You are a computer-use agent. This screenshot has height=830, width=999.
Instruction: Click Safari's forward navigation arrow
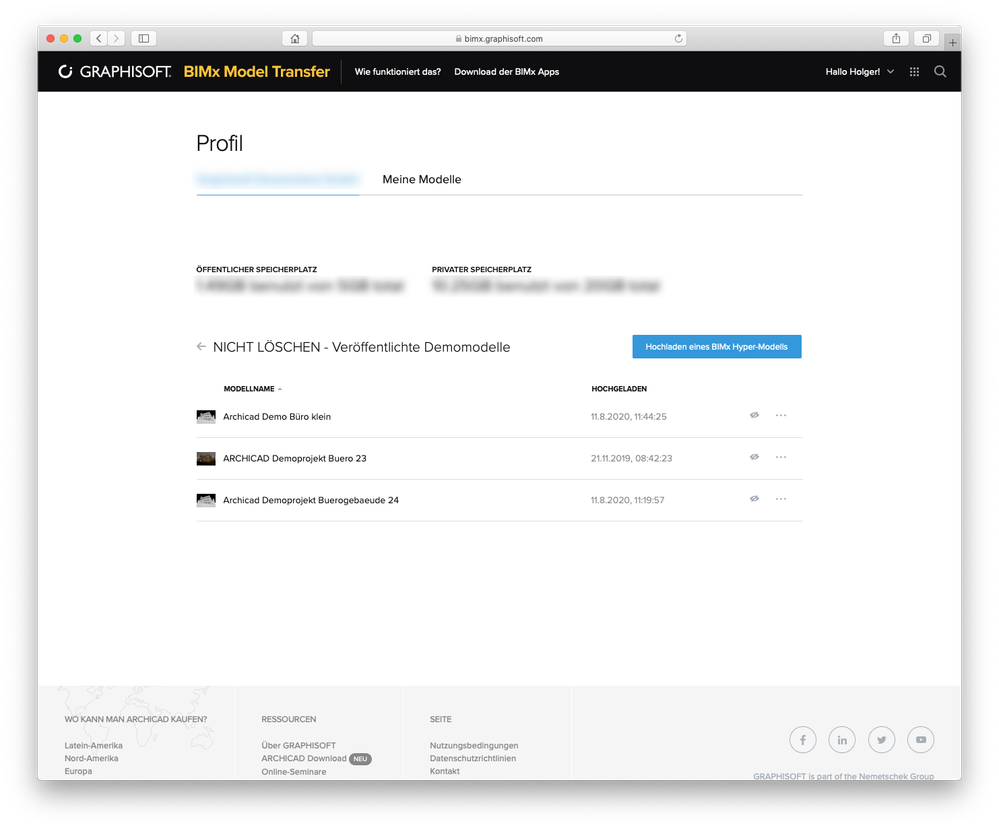pos(116,38)
